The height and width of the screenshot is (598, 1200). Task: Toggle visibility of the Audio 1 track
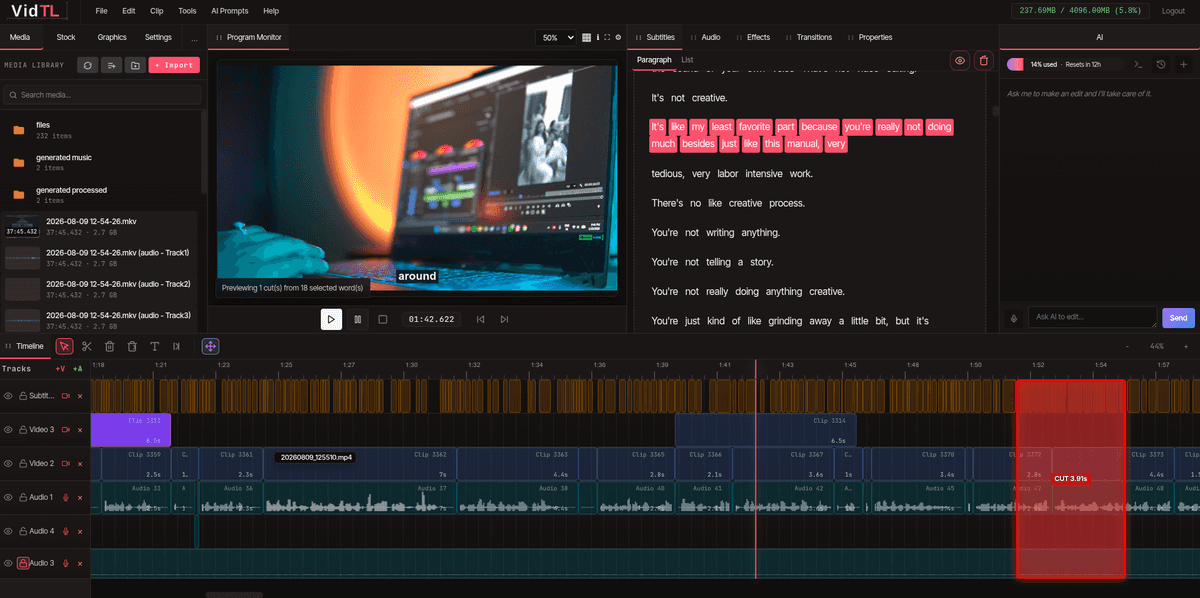coord(8,497)
